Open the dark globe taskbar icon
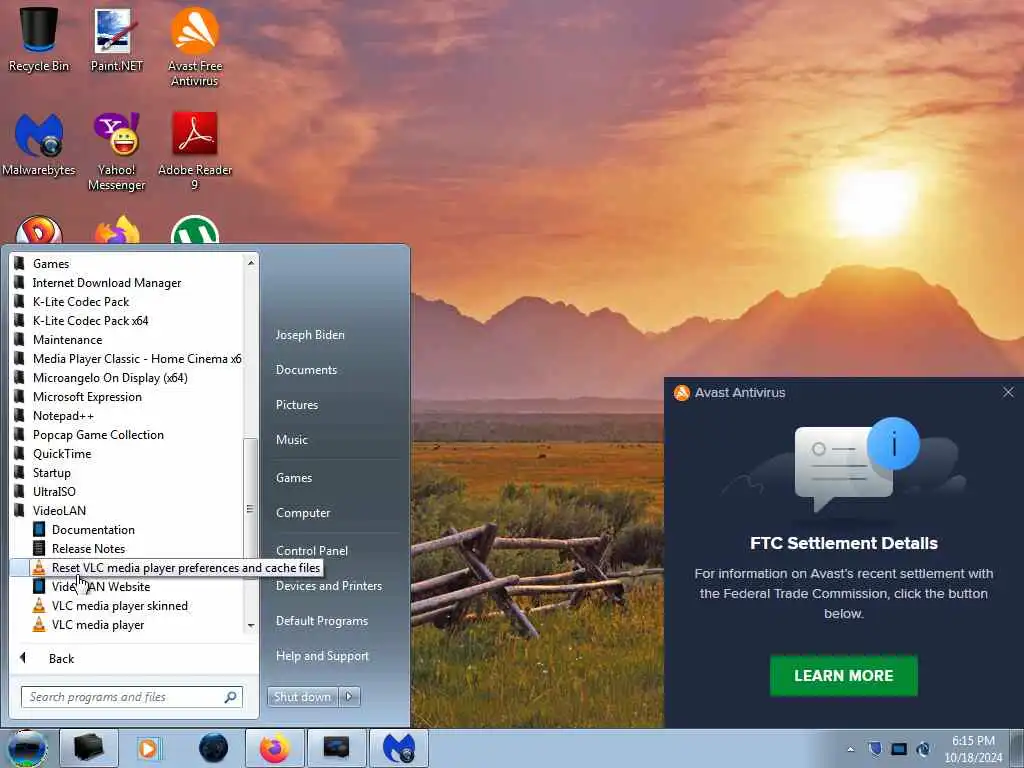Viewport: 1024px width, 768px height. 214,748
